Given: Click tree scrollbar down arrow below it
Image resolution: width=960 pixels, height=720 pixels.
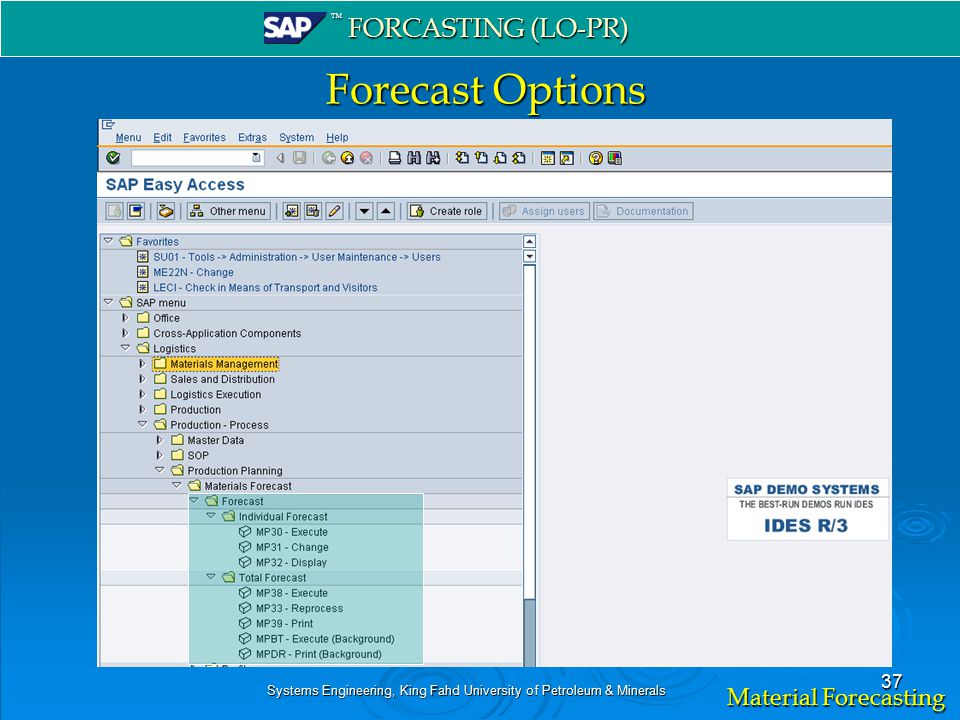Looking at the screenshot, I should point(530,256).
